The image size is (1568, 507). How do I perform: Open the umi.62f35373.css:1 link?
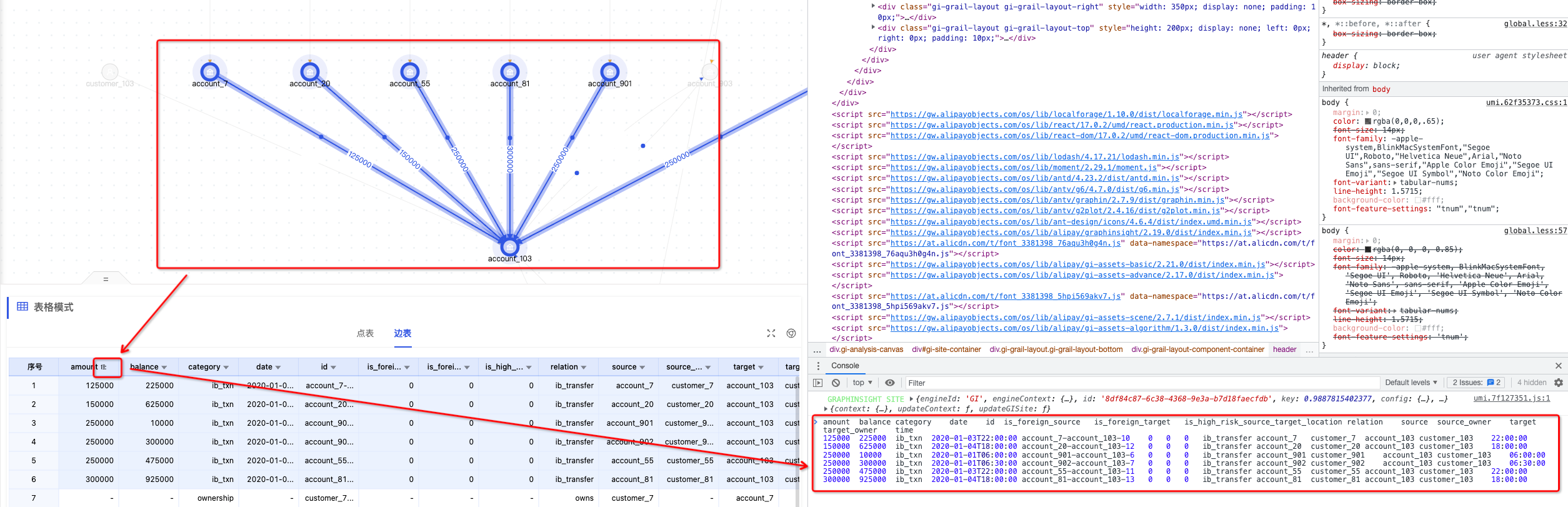(x=1526, y=102)
